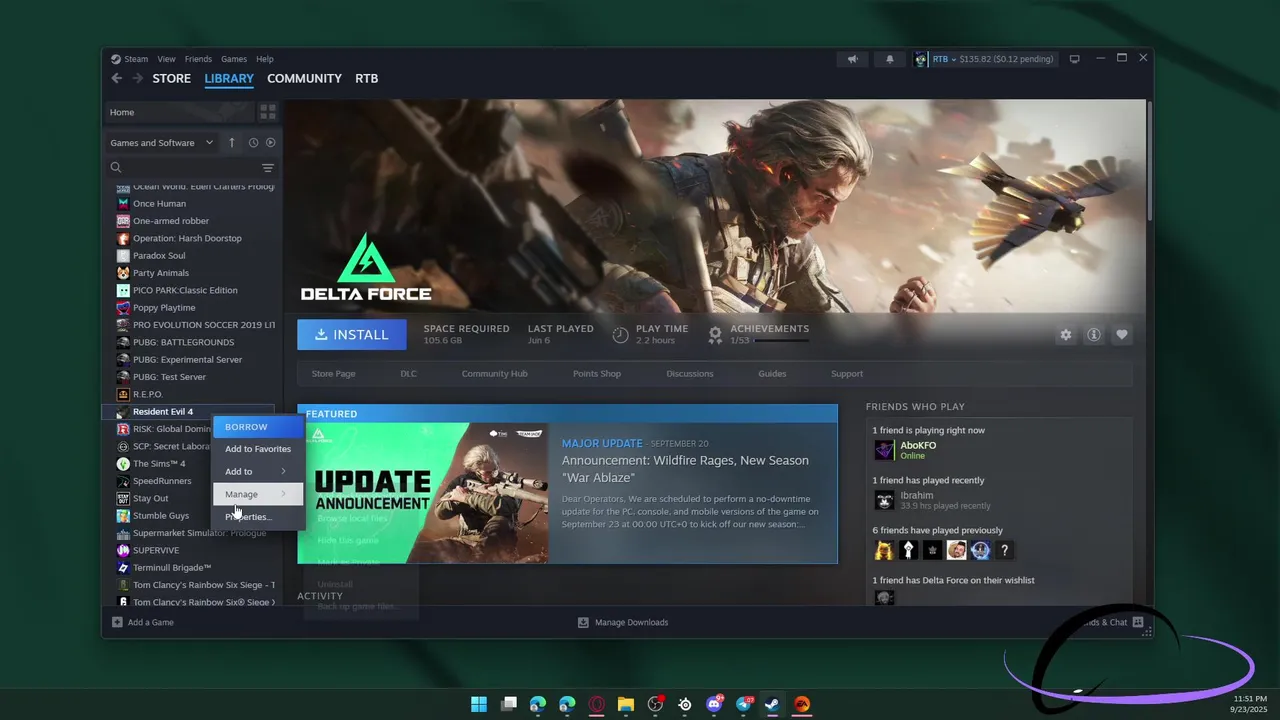Click the main page vertical scrollbar
The image size is (1280, 720).
(1148, 160)
